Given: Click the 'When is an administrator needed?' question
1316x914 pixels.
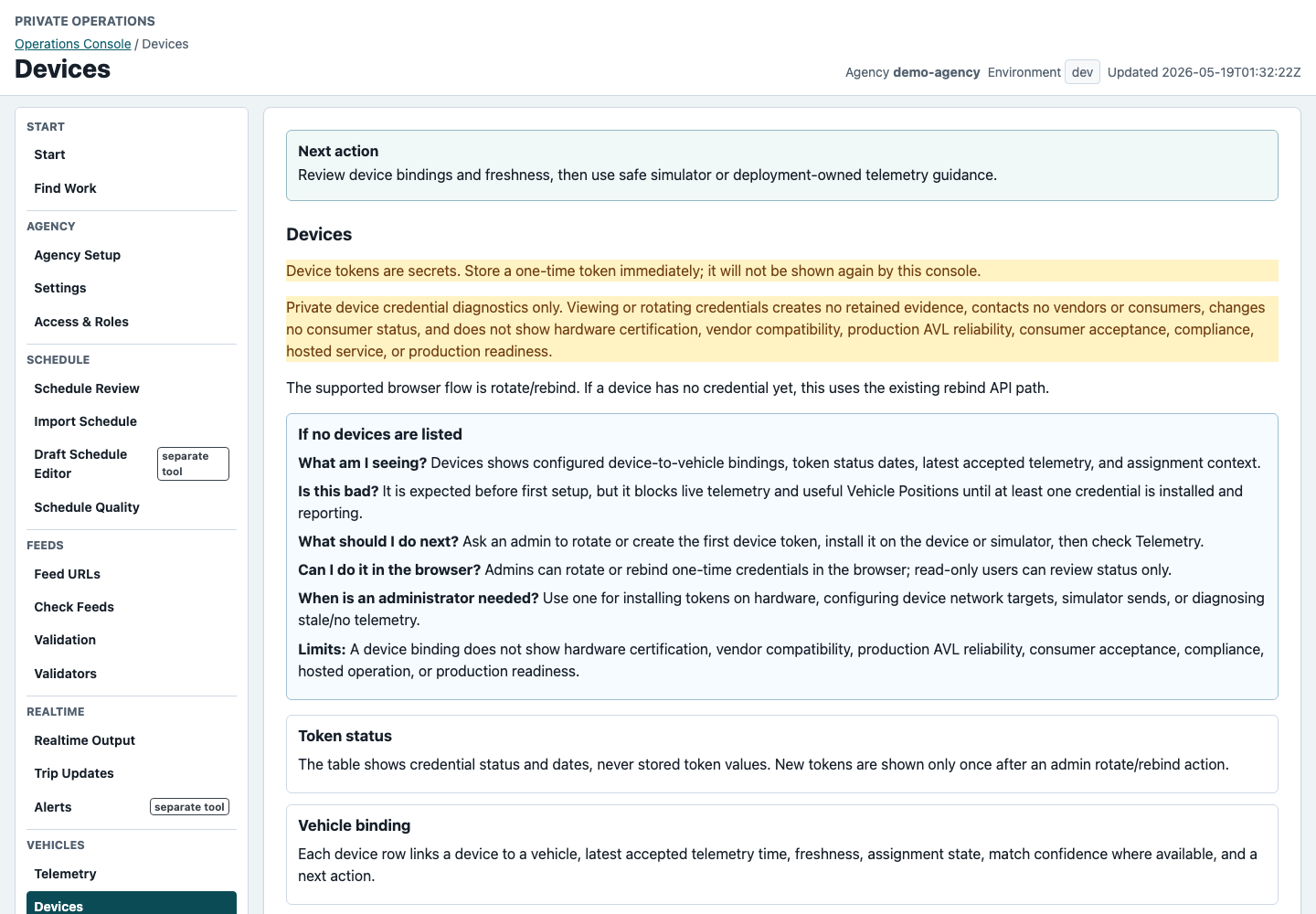Looking at the screenshot, I should 419,598.
